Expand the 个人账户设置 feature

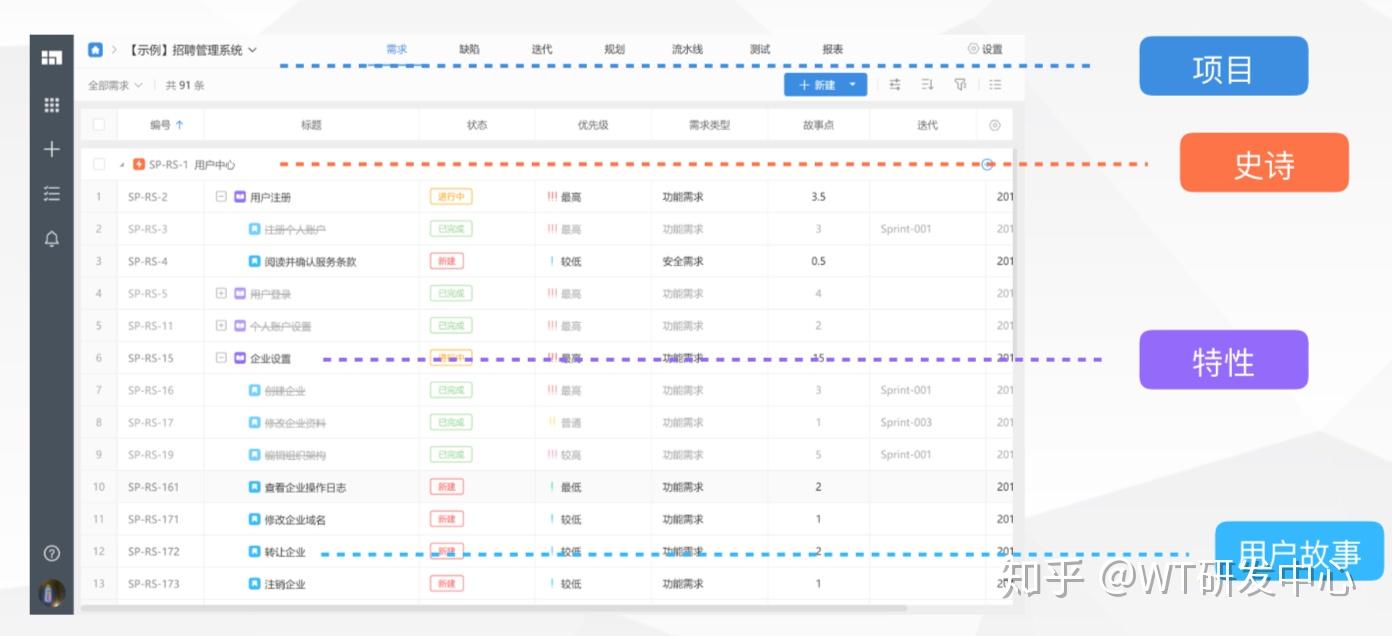(221, 326)
